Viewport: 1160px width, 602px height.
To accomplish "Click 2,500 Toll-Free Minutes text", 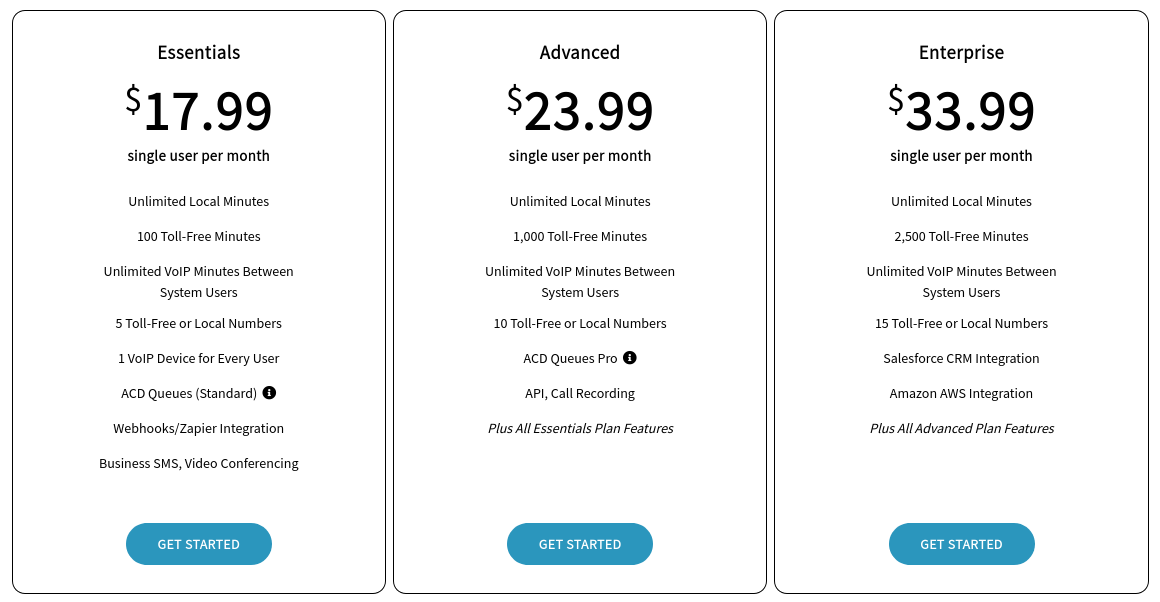I will (x=962, y=237).
